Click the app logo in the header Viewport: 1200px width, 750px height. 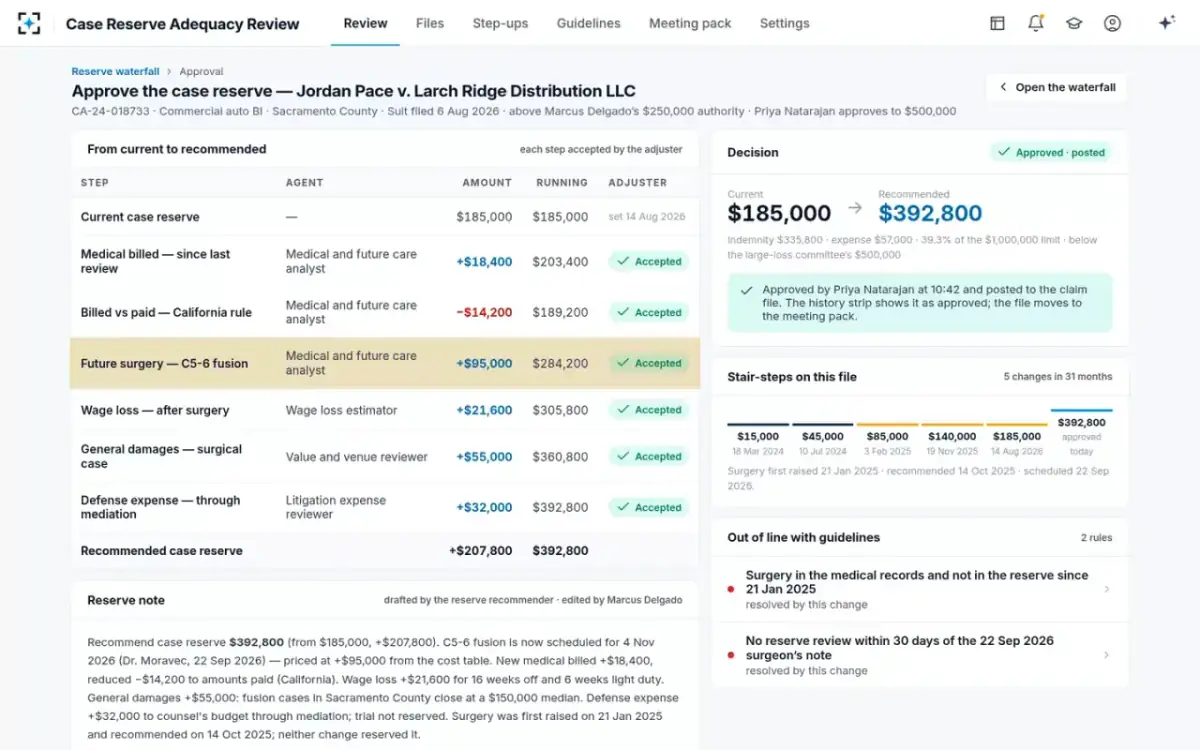coord(29,23)
